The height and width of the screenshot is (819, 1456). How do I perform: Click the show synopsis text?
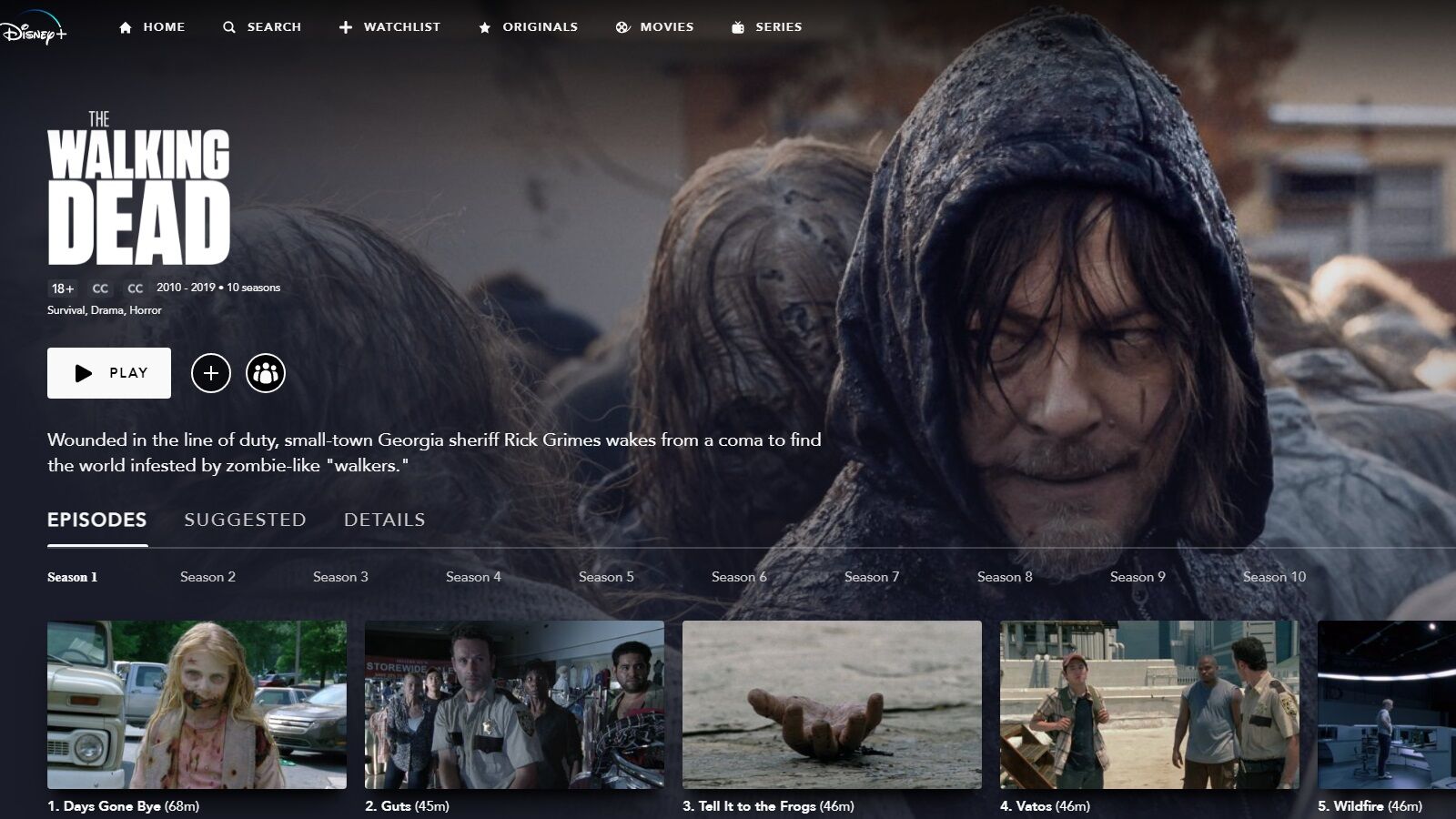point(434,452)
